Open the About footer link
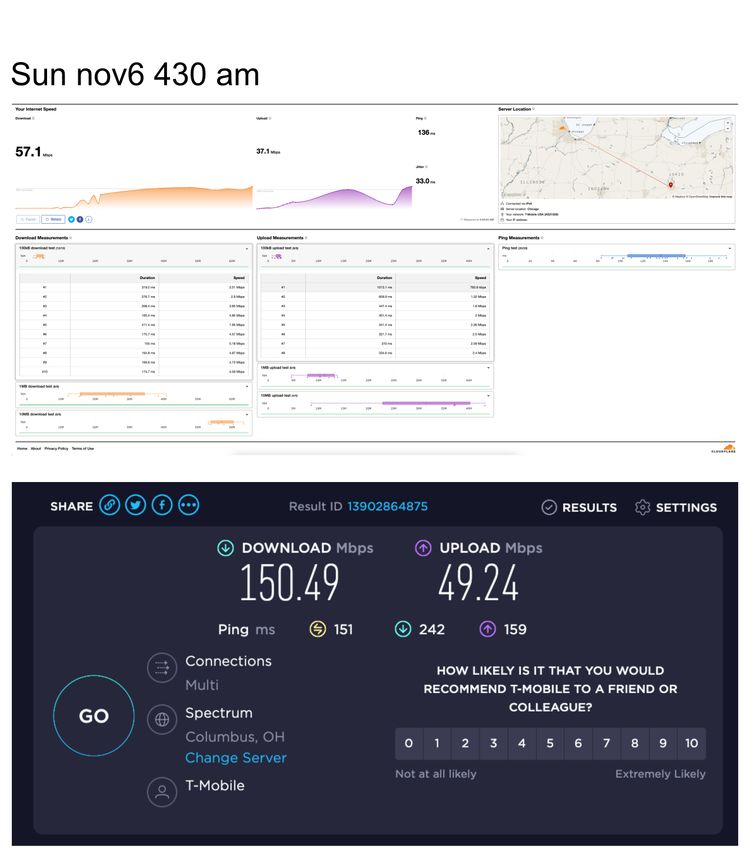 pyautogui.click(x=36, y=449)
